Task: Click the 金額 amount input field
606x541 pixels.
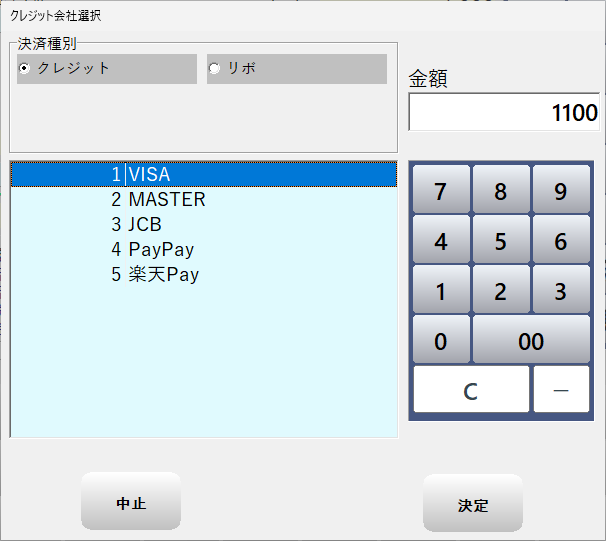Action: point(503,113)
